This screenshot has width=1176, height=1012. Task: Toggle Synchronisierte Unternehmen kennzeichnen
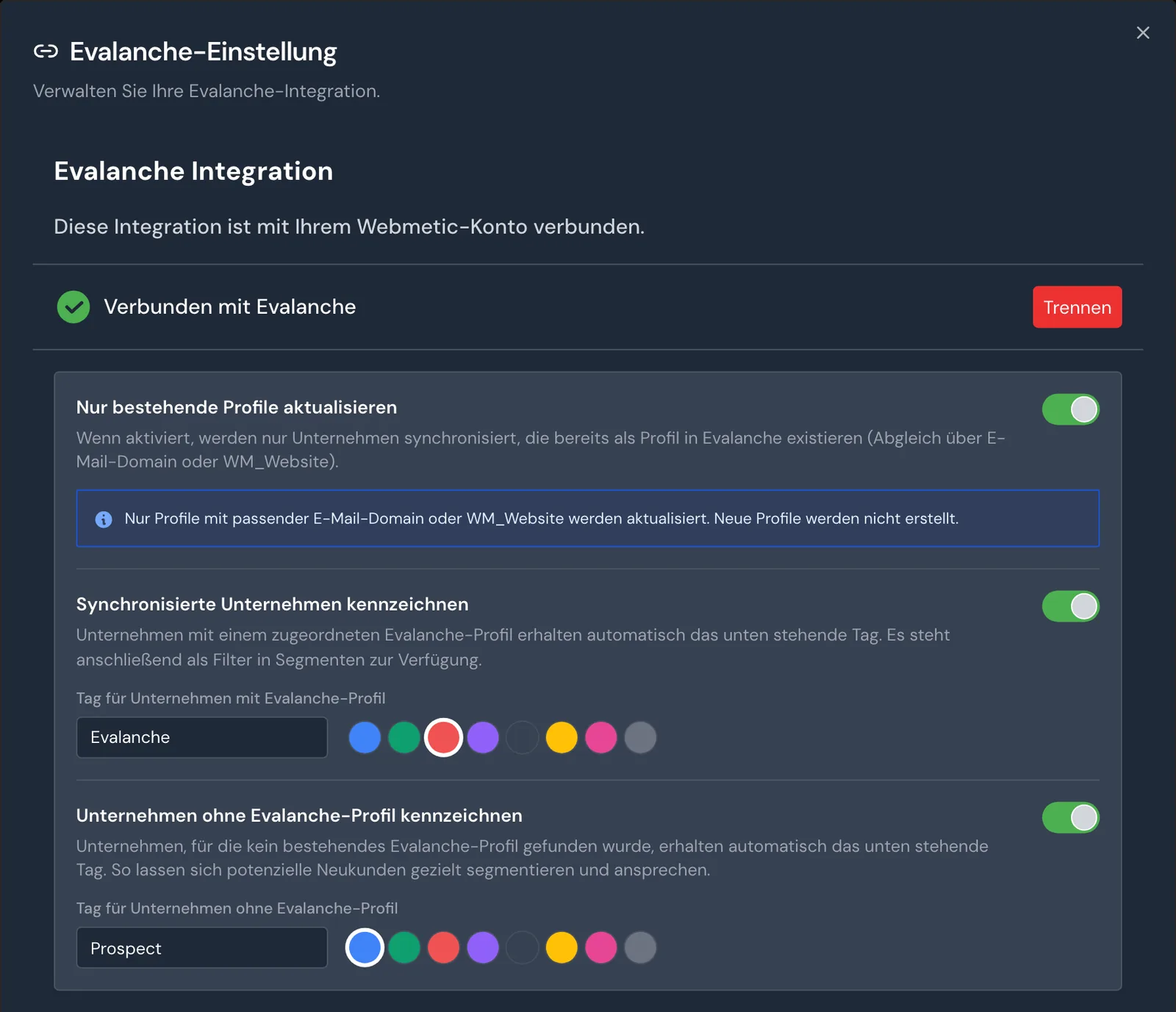[x=1070, y=606]
